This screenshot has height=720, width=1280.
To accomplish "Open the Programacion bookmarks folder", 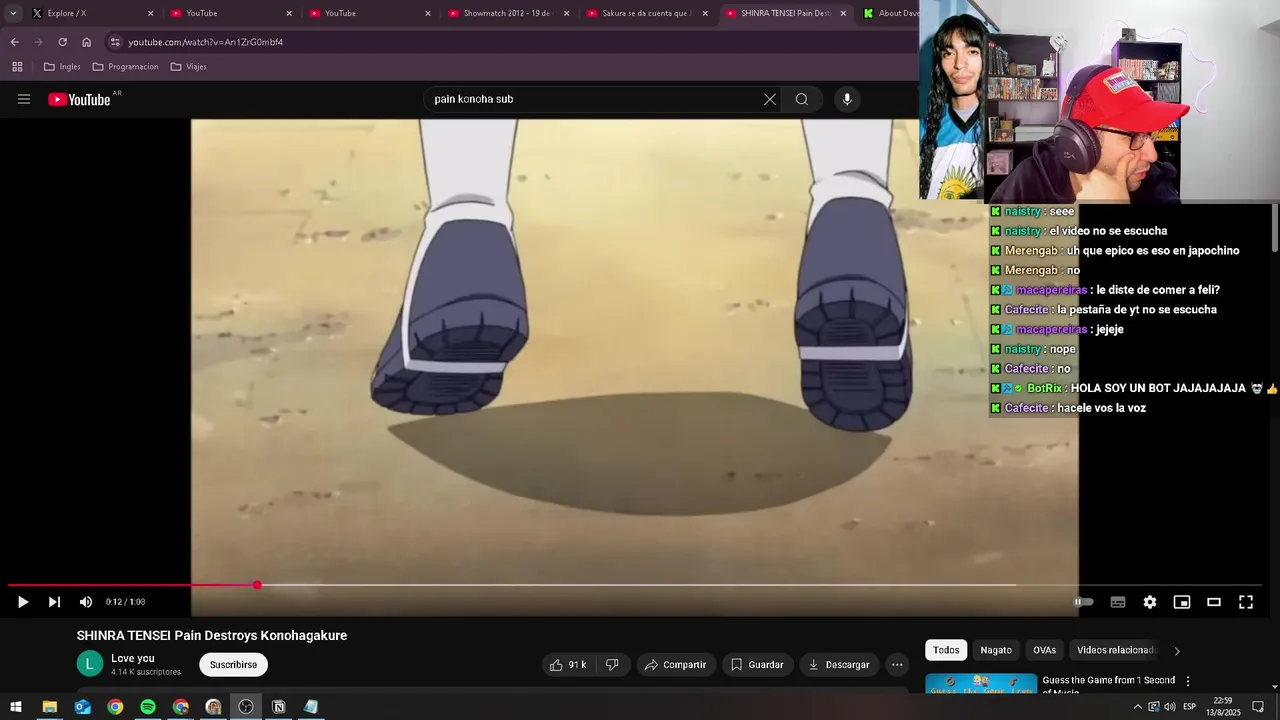I will coord(125,67).
